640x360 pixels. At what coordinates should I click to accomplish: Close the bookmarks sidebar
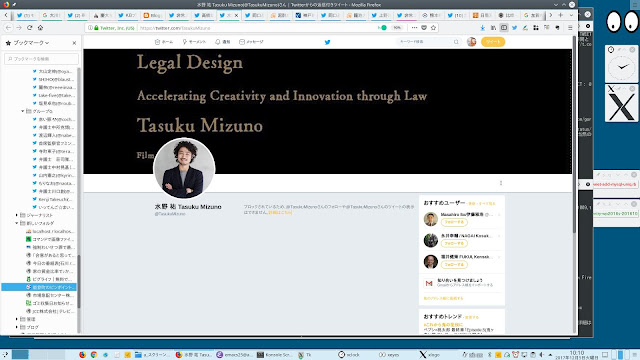pos(74,42)
